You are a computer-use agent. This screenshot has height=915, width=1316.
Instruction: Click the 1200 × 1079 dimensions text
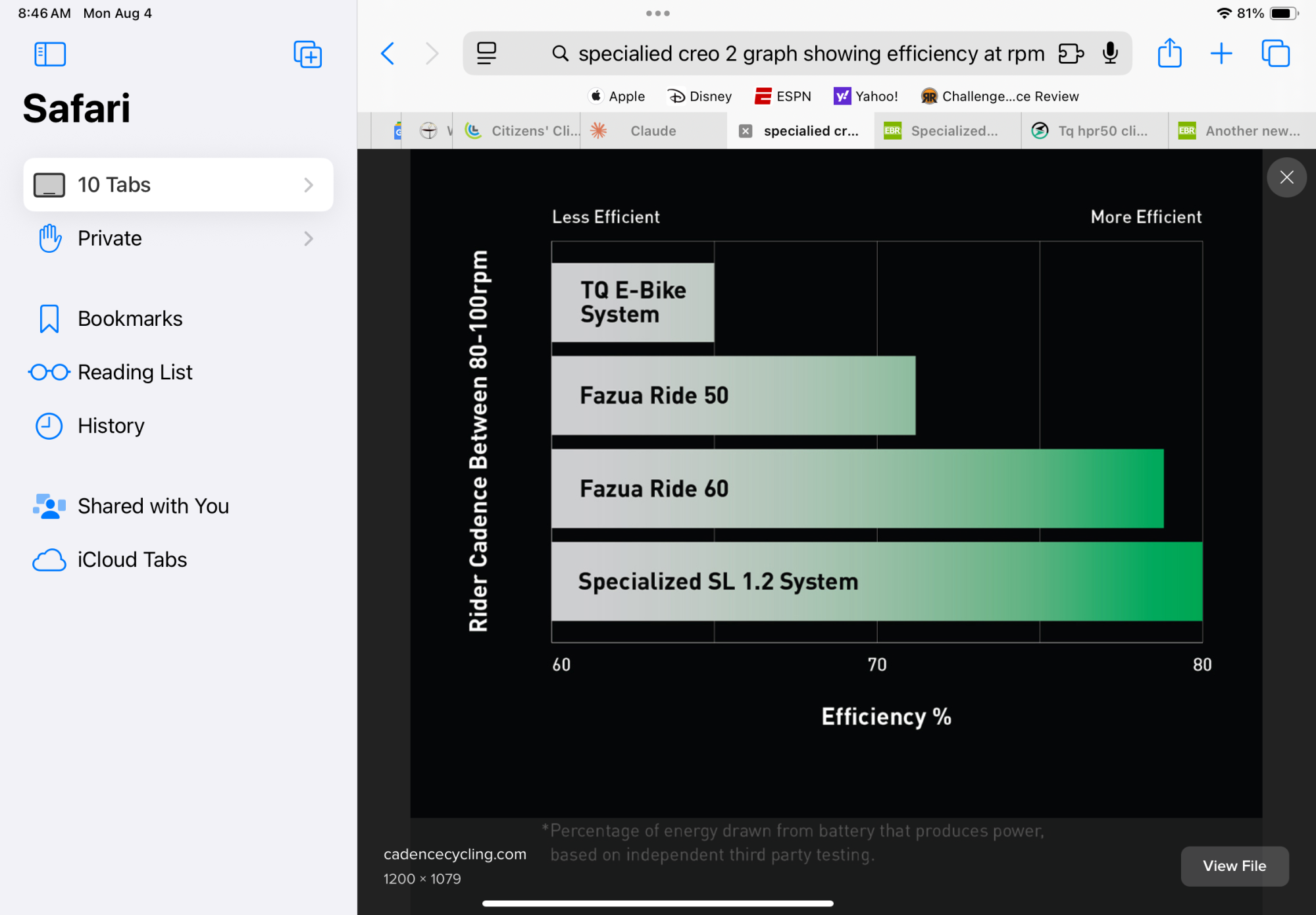click(x=422, y=879)
